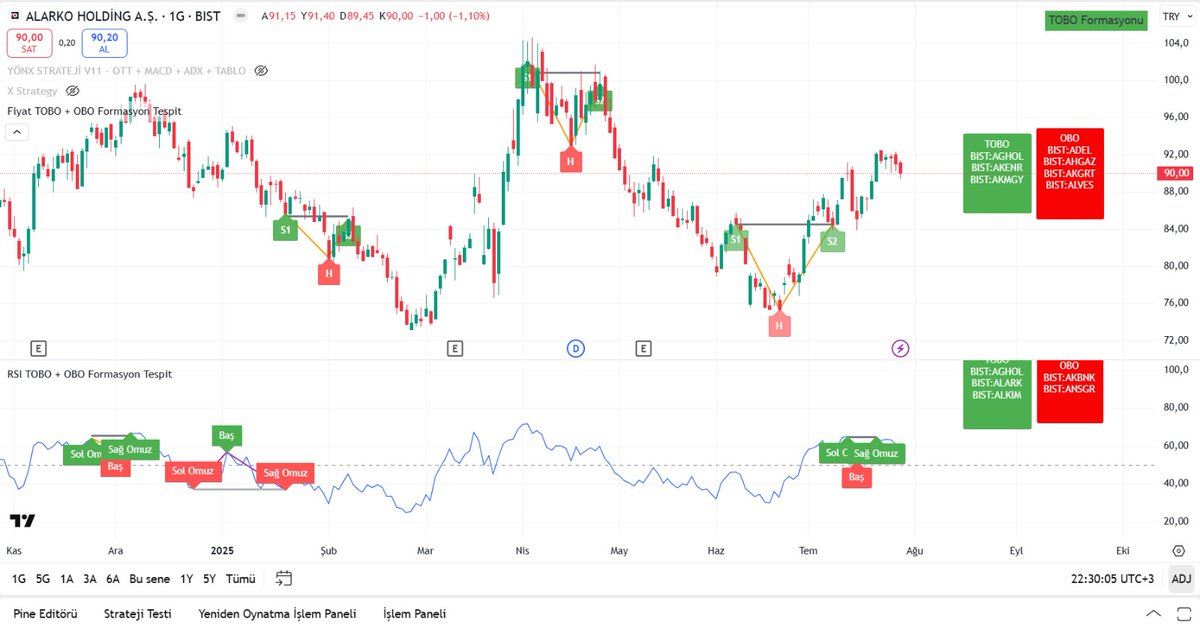Open the Yeniden Oynatma İşlem Paneli tab
1200x628 pixels.
pyautogui.click(x=277, y=614)
